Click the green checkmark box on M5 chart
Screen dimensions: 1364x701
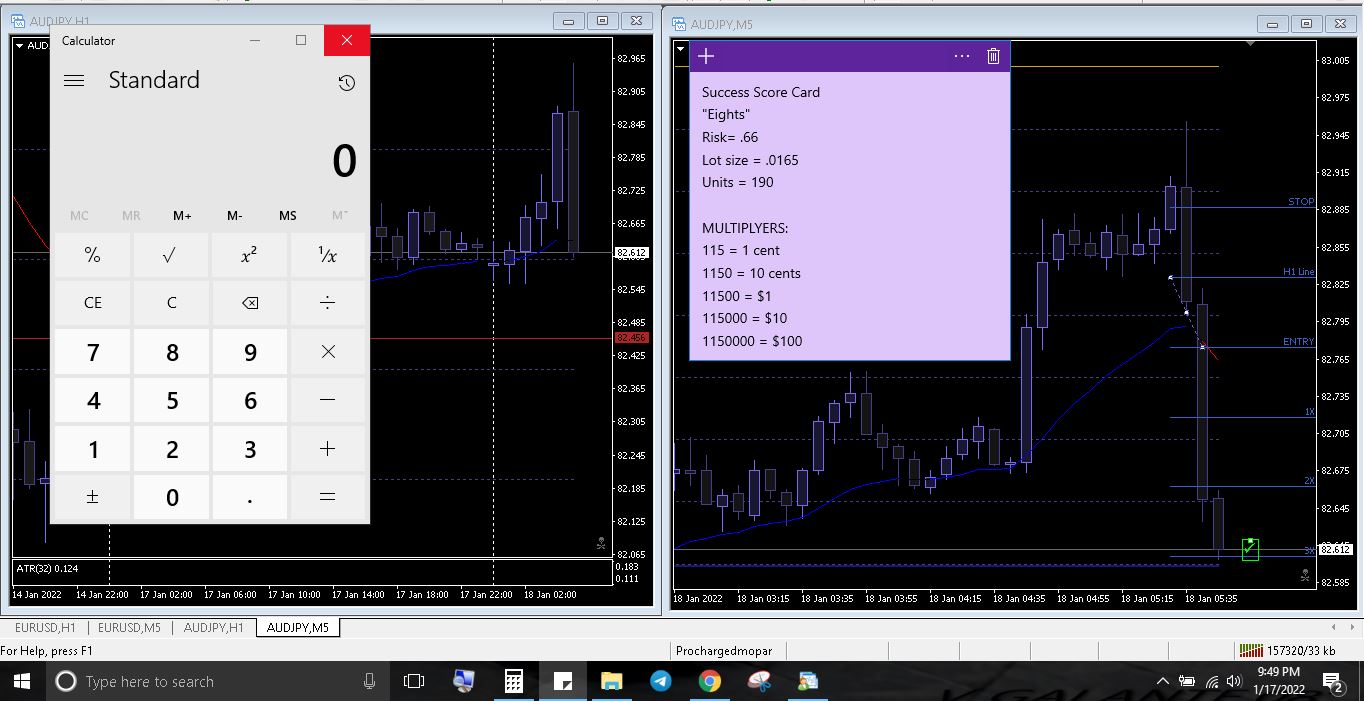1250,549
